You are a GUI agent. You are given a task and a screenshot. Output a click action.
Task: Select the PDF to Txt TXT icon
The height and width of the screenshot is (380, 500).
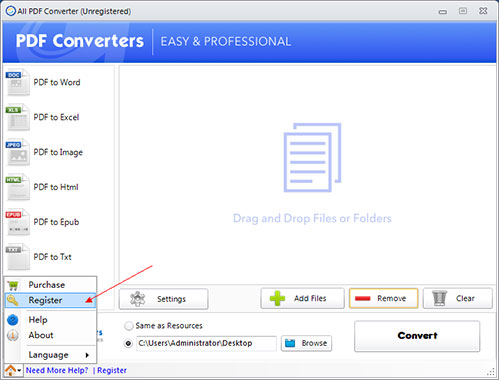pyautogui.click(x=18, y=257)
